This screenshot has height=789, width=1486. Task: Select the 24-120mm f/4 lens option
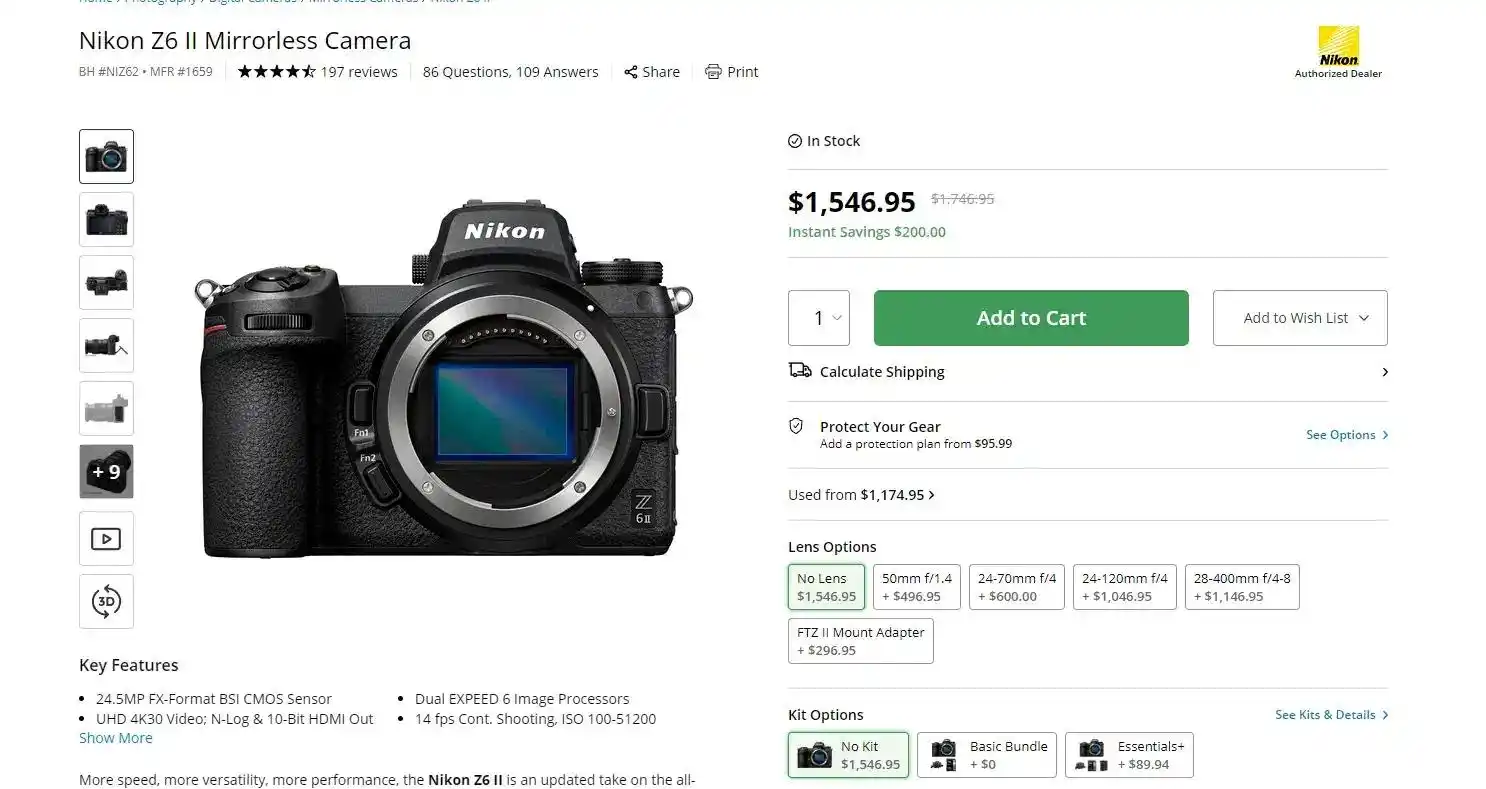pyautogui.click(x=1124, y=587)
